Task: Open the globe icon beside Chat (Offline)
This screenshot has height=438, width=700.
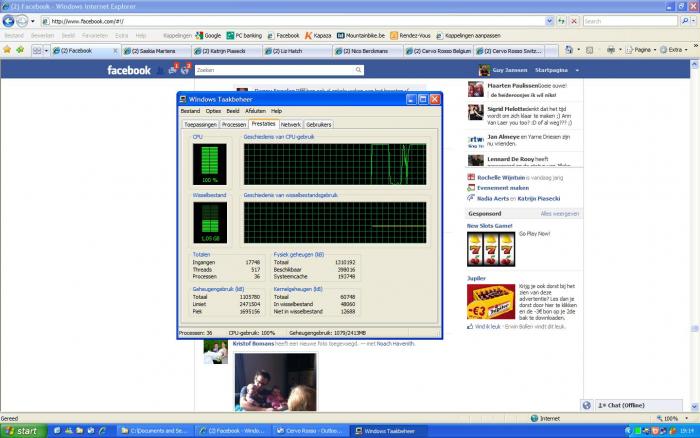Action: coord(587,405)
